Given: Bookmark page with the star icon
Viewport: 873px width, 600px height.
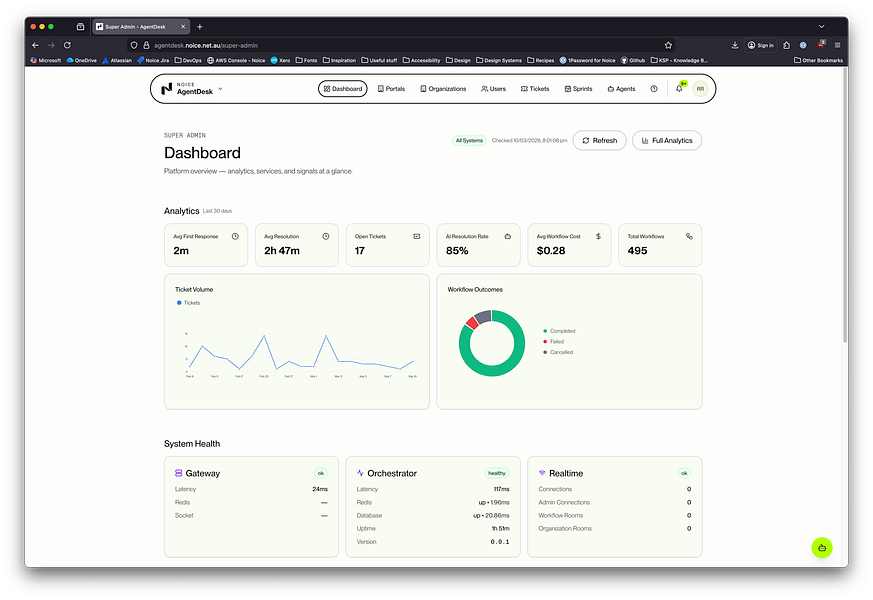Looking at the screenshot, I should pyautogui.click(x=668, y=45).
